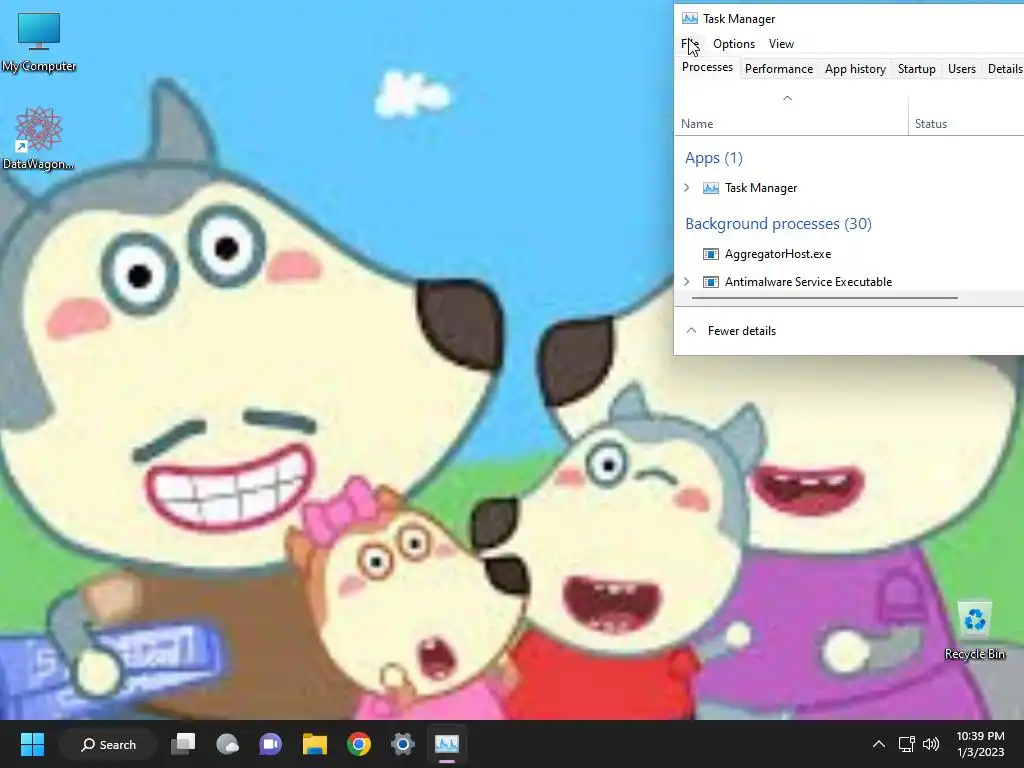This screenshot has width=1024, height=768.
Task: Open Task View from the taskbar
Action: (x=183, y=744)
